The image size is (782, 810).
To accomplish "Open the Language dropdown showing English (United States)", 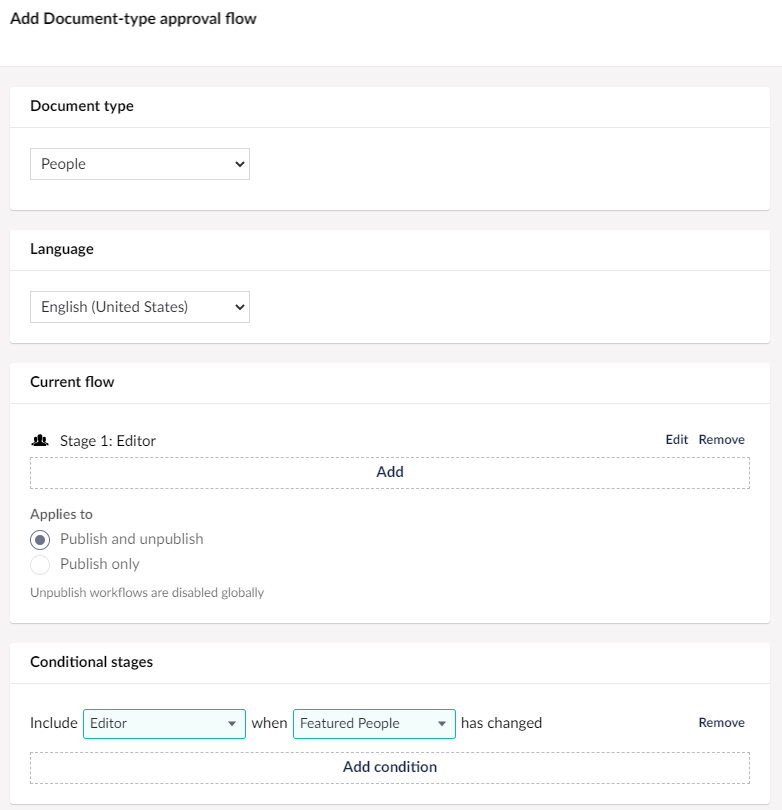I will pos(140,307).
